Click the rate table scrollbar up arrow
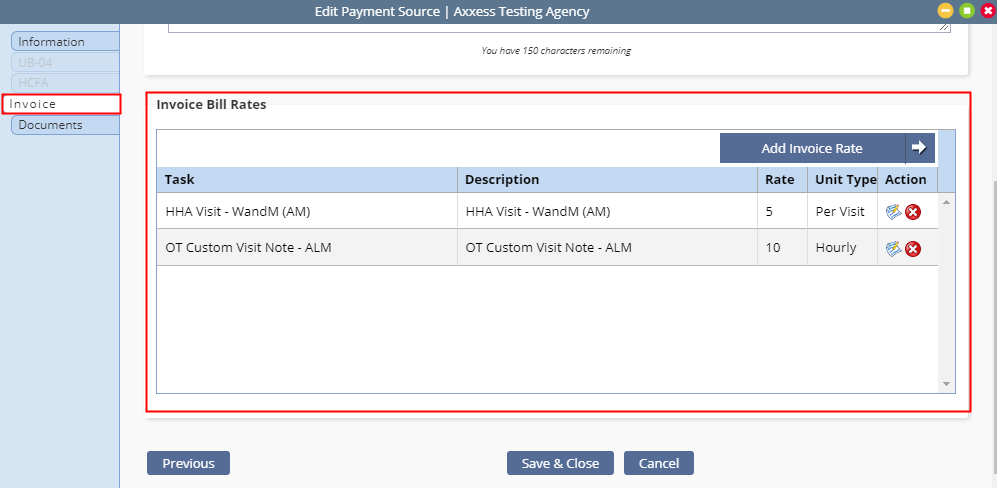 [946, 202]
